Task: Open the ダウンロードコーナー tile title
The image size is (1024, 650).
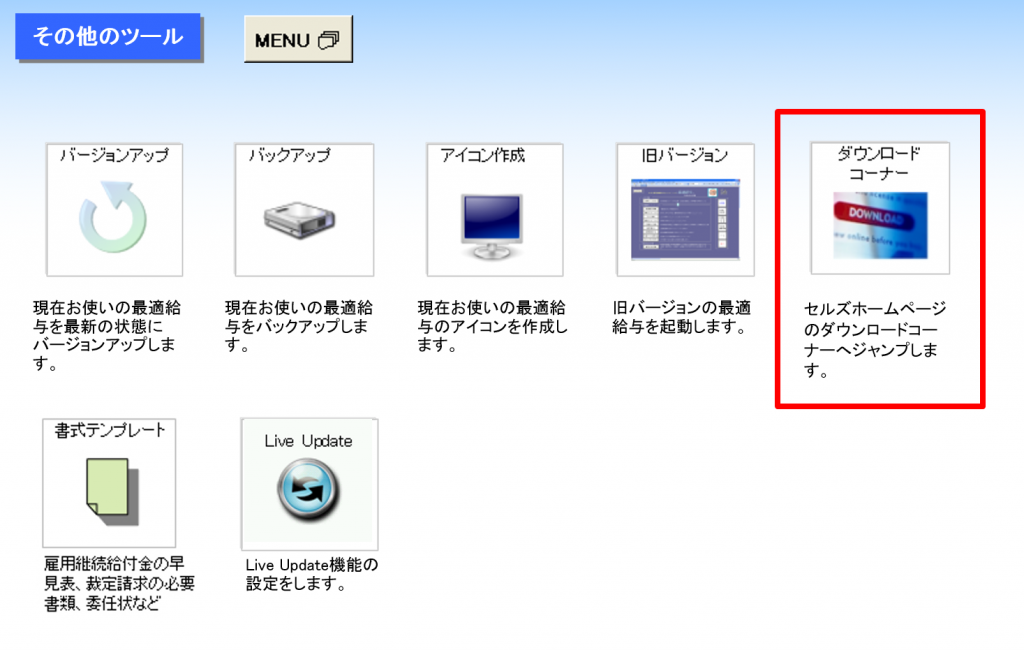Action: click(x=879, y=164)
